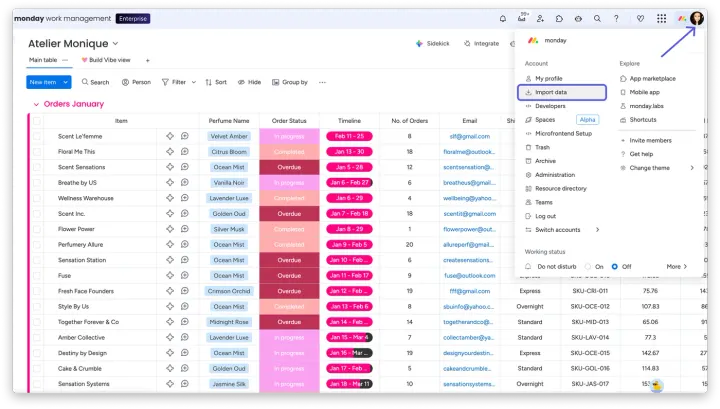Open the Filter dropdown arrow

[194, 82]
